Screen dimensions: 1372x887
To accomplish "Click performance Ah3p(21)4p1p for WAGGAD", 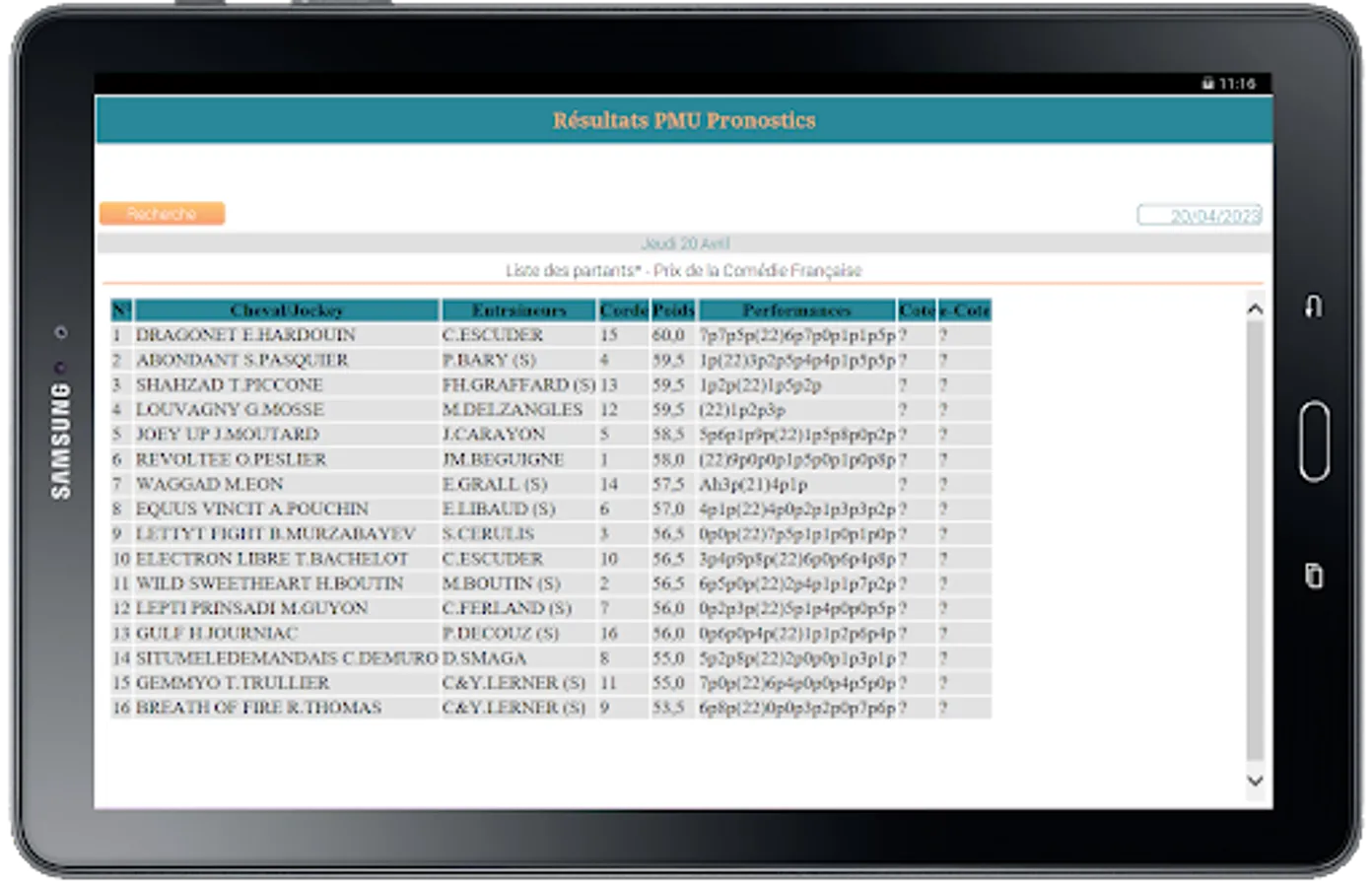I will pyautogui.click(x=754, y=484).
